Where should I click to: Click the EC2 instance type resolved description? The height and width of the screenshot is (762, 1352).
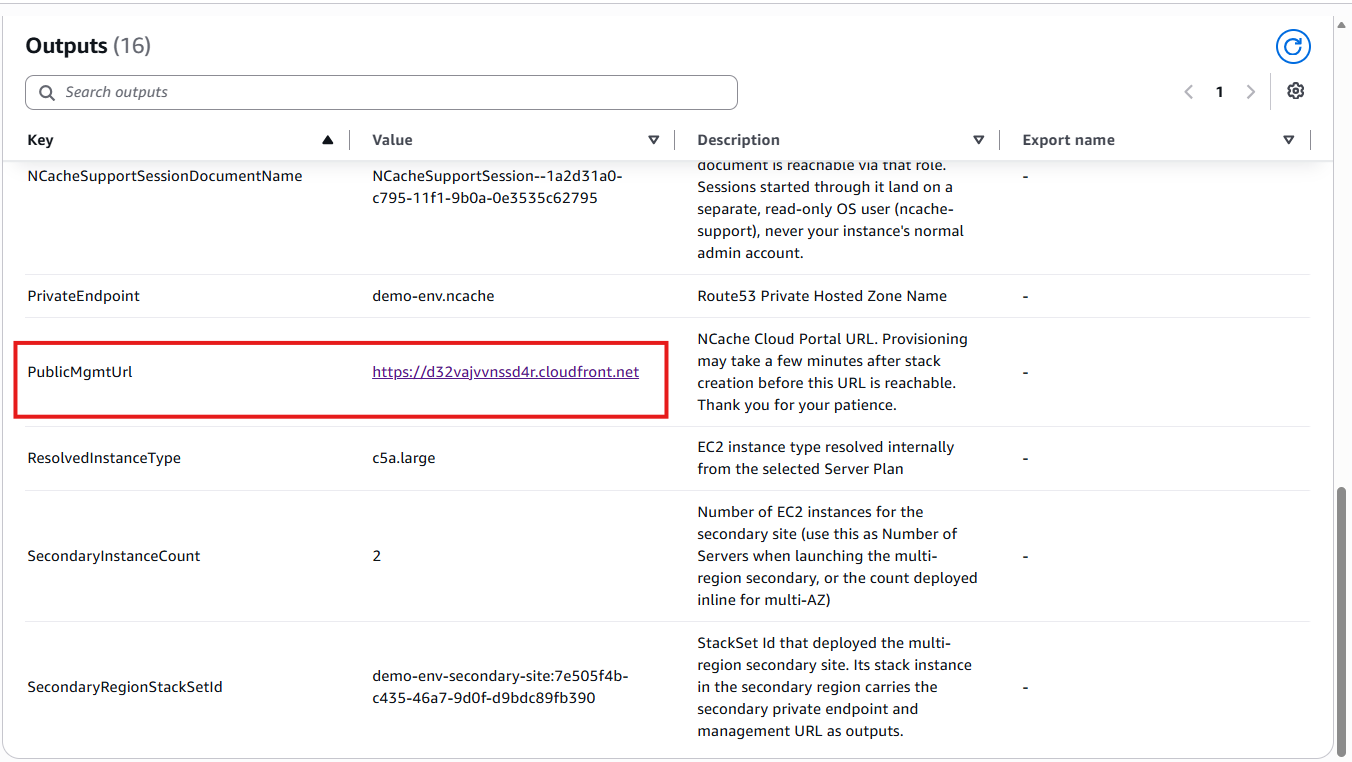[826, 458]
